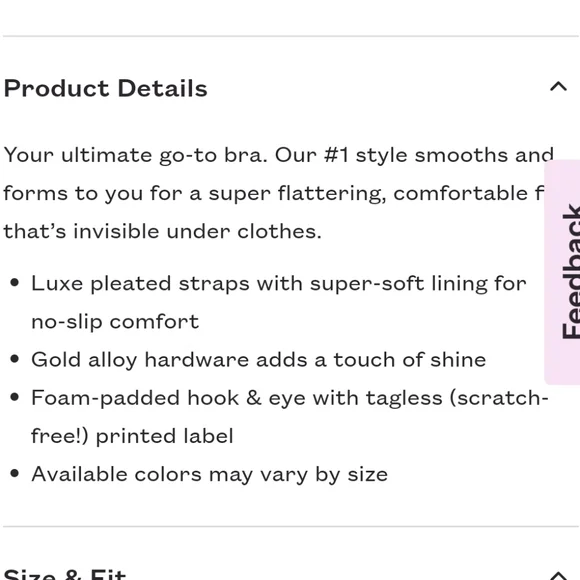The width and height of the screenshot is (580, 580).
Task: Select the 'Foam-padded hook & eye with tagless' line
Action: point(290,398)
